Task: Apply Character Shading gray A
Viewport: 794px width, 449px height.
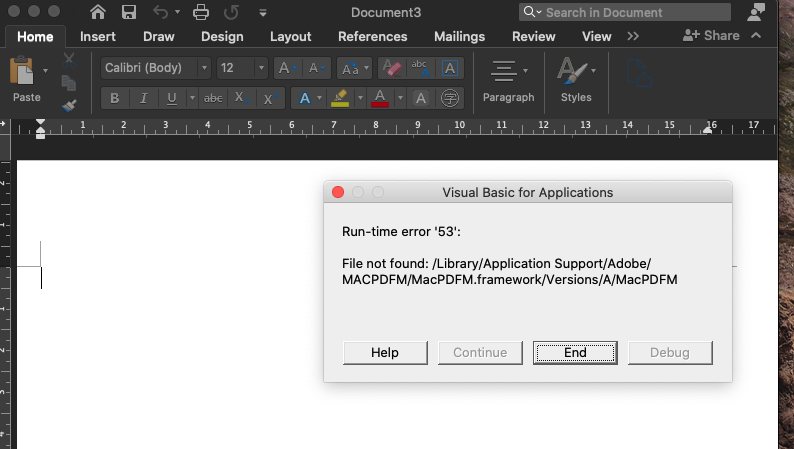Action: (x=421, y=98)
